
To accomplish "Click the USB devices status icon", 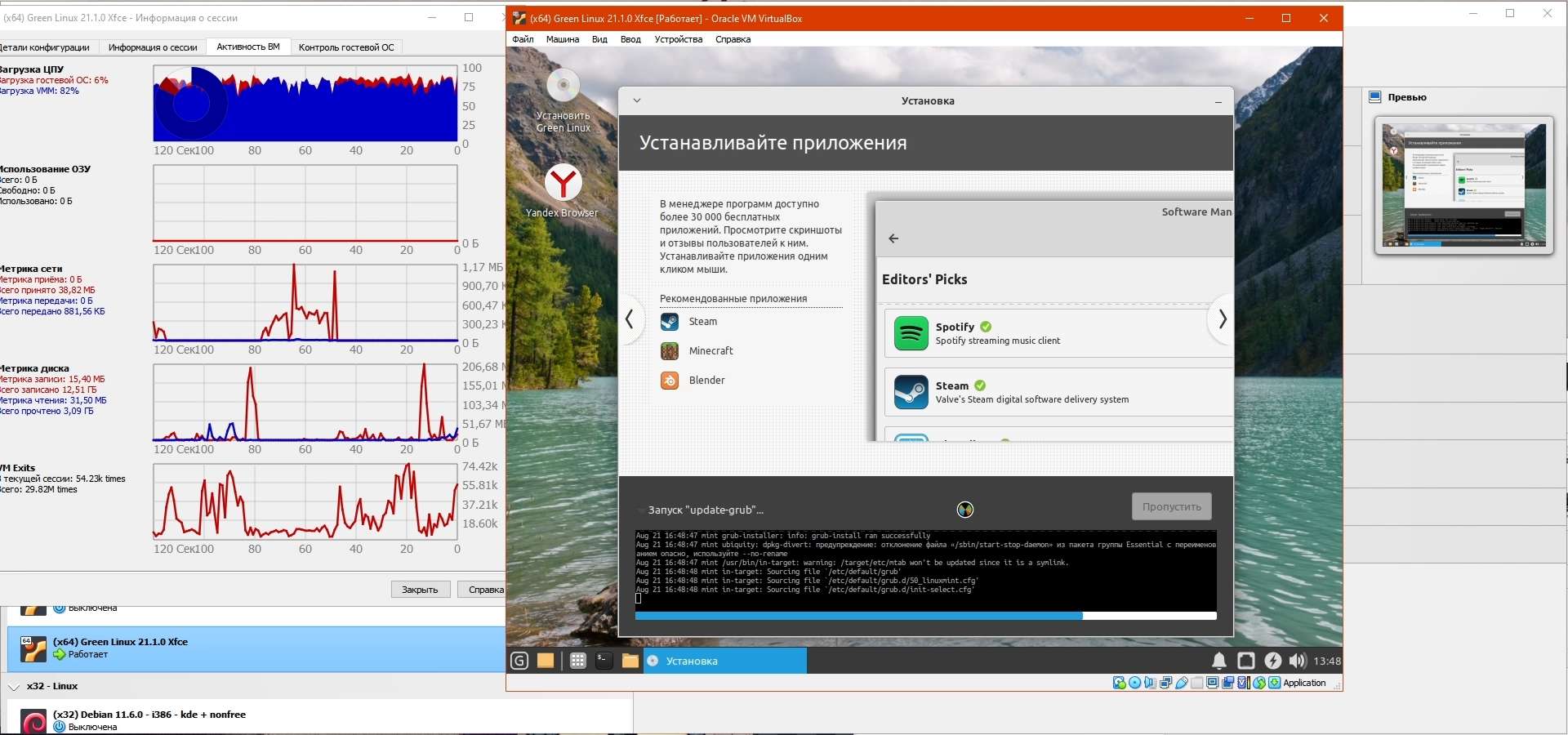I will [1182, 683].
